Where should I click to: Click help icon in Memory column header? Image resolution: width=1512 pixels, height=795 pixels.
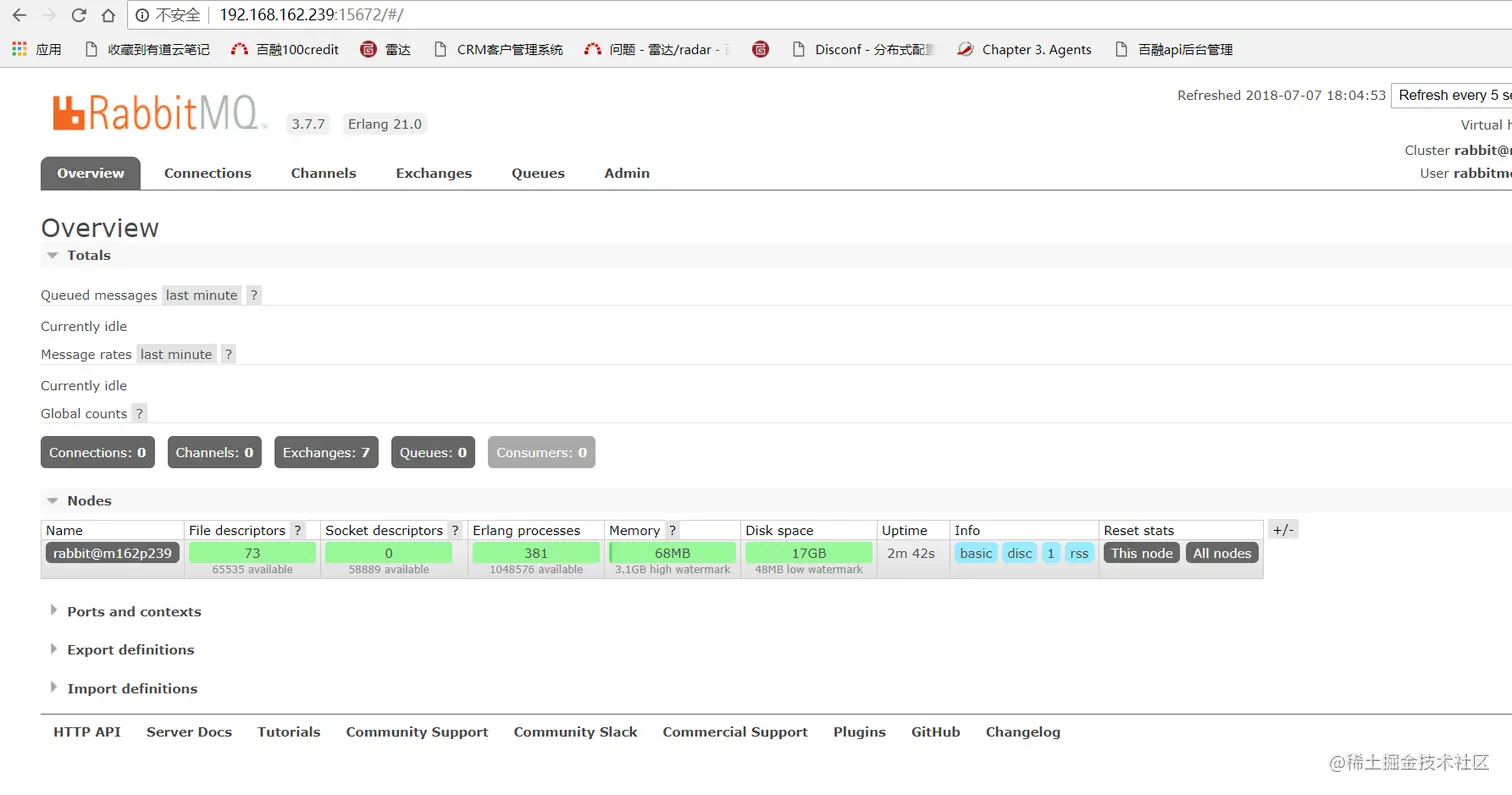tap(672, 530)
